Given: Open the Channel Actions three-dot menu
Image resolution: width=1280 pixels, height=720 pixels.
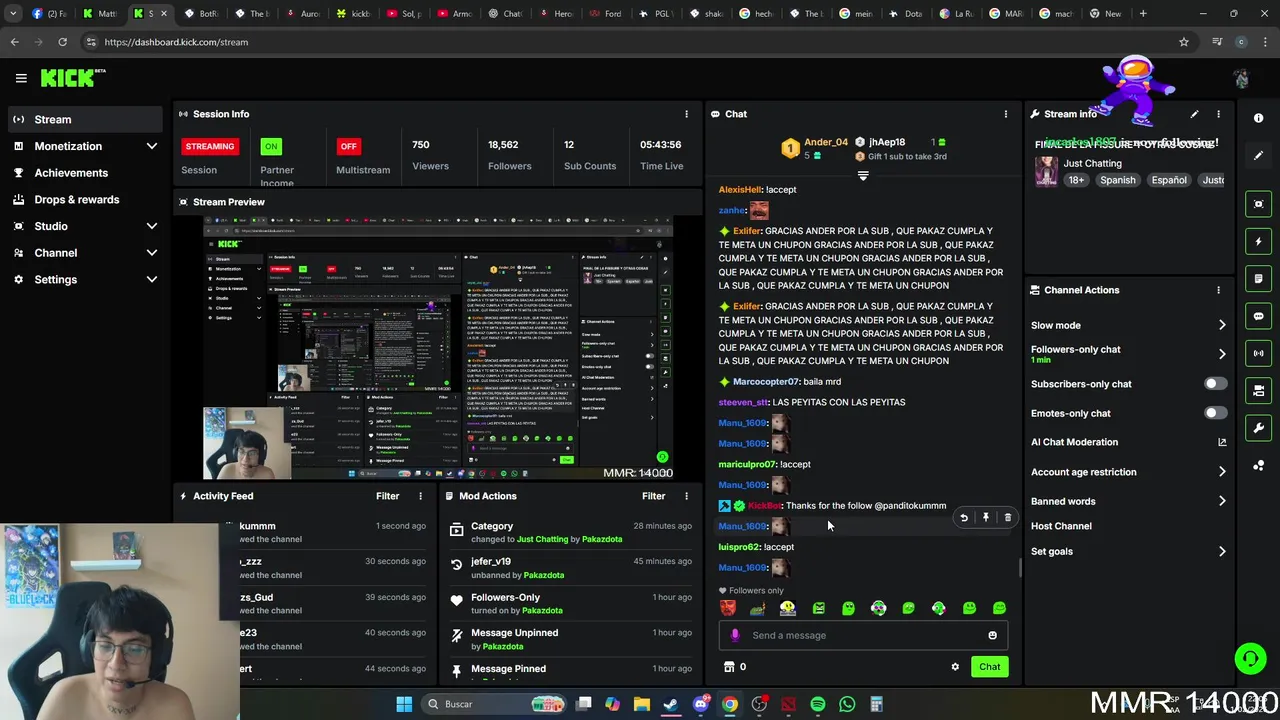Looking at the screenshot, I should 1218,290.
